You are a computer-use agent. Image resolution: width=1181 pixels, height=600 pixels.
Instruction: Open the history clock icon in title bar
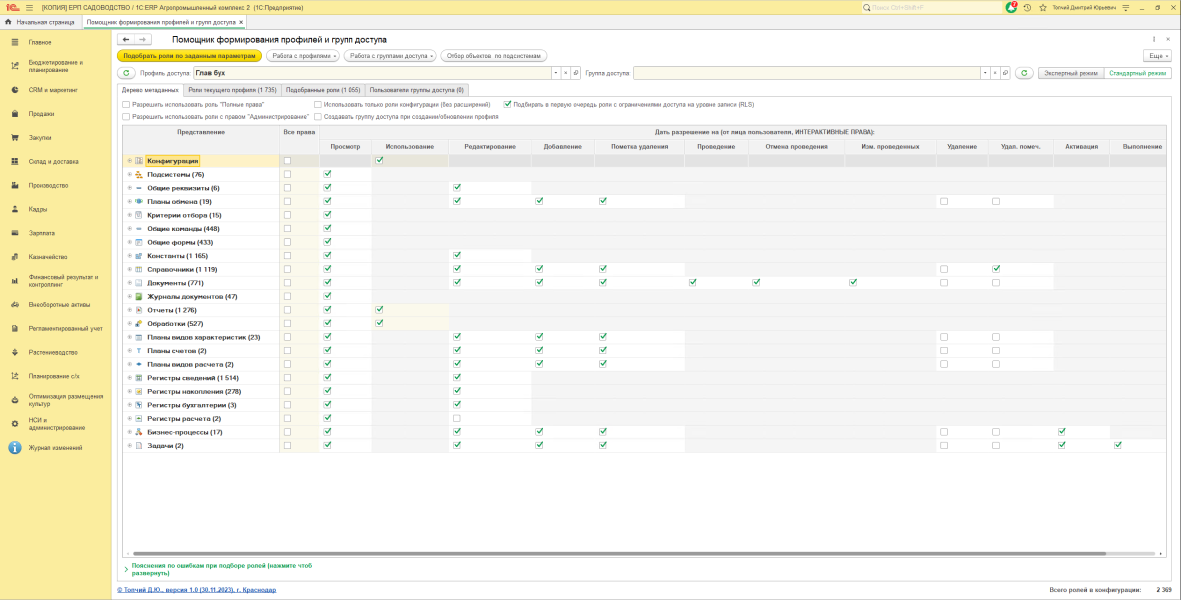(x=1027, y=7)
